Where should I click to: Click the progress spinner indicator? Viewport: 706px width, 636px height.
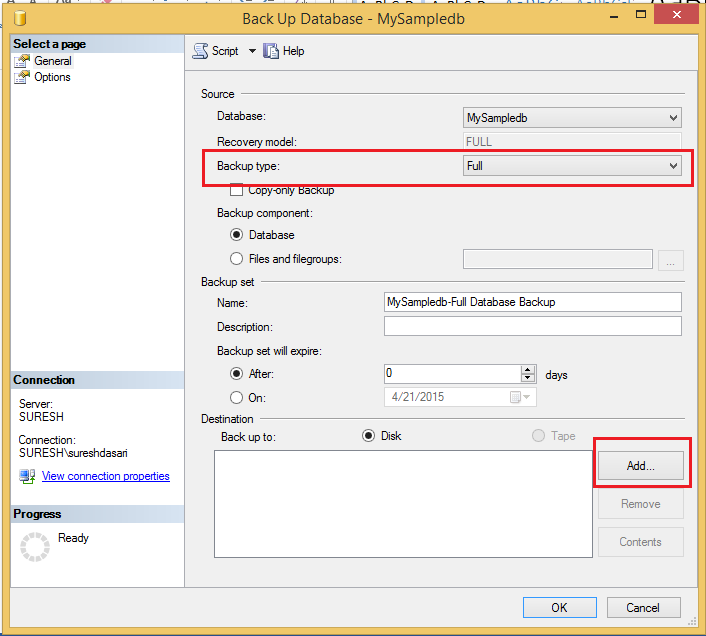coord(35,547)
